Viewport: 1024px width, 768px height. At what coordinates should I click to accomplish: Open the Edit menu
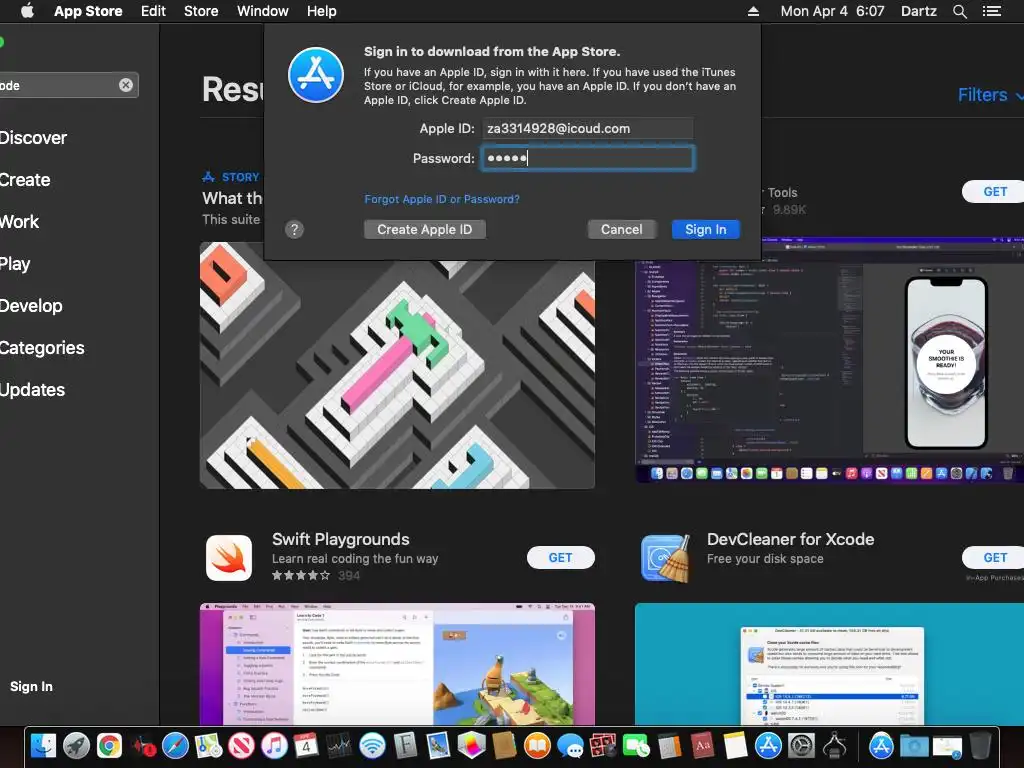153,11
